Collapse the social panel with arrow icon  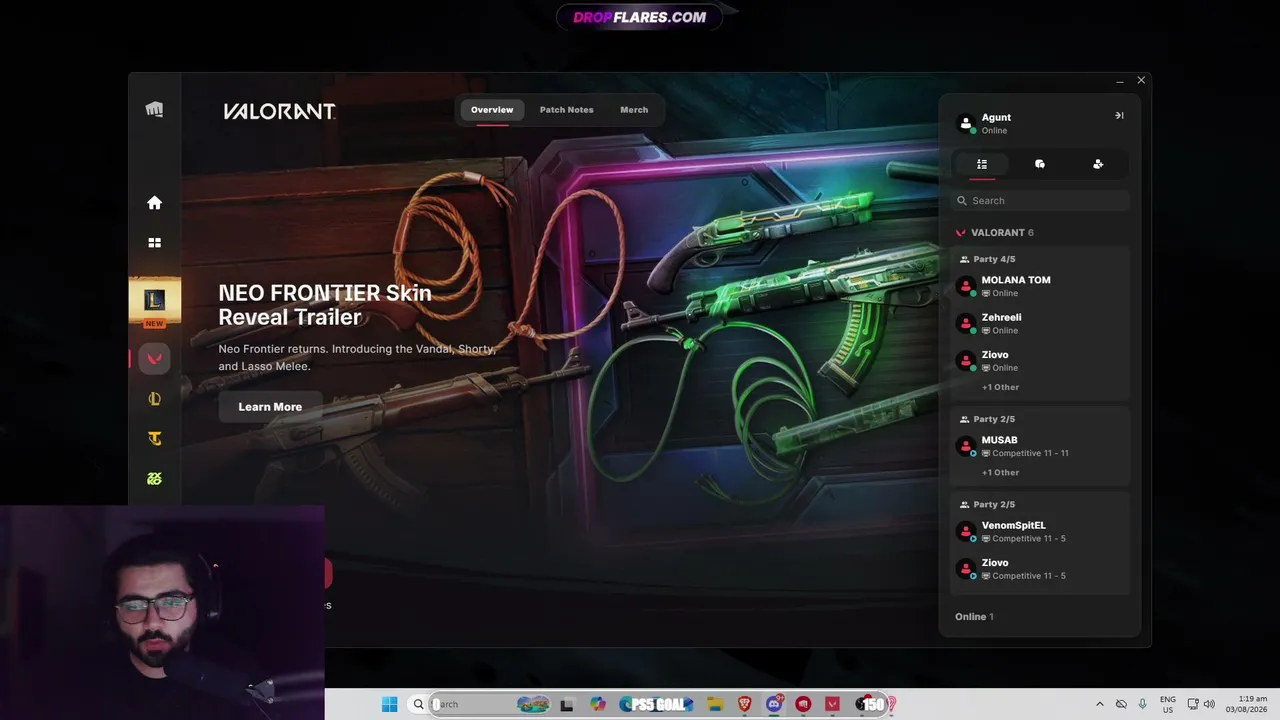[1119, 116]
